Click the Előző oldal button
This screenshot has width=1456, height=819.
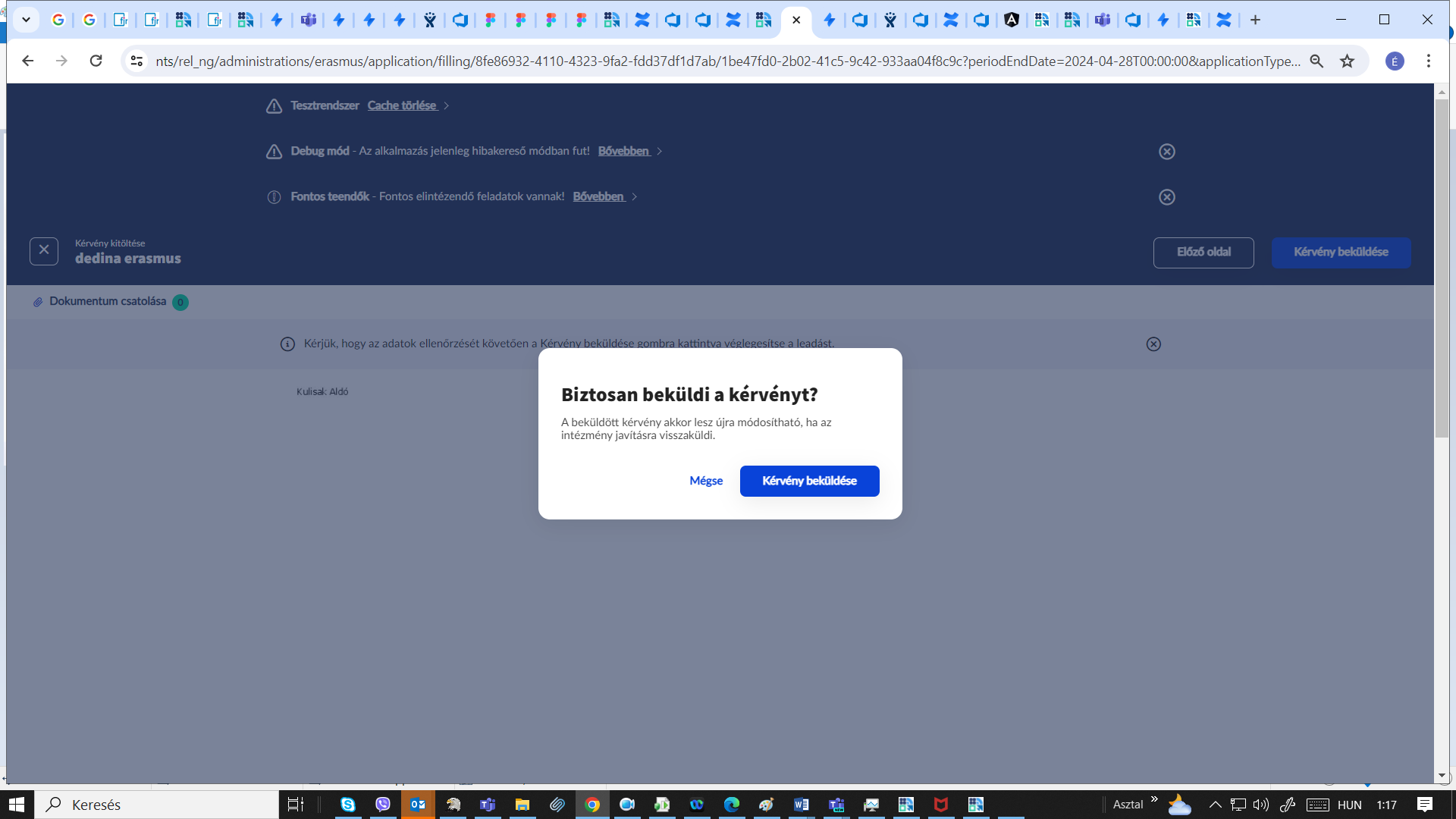pos(1203,253)
